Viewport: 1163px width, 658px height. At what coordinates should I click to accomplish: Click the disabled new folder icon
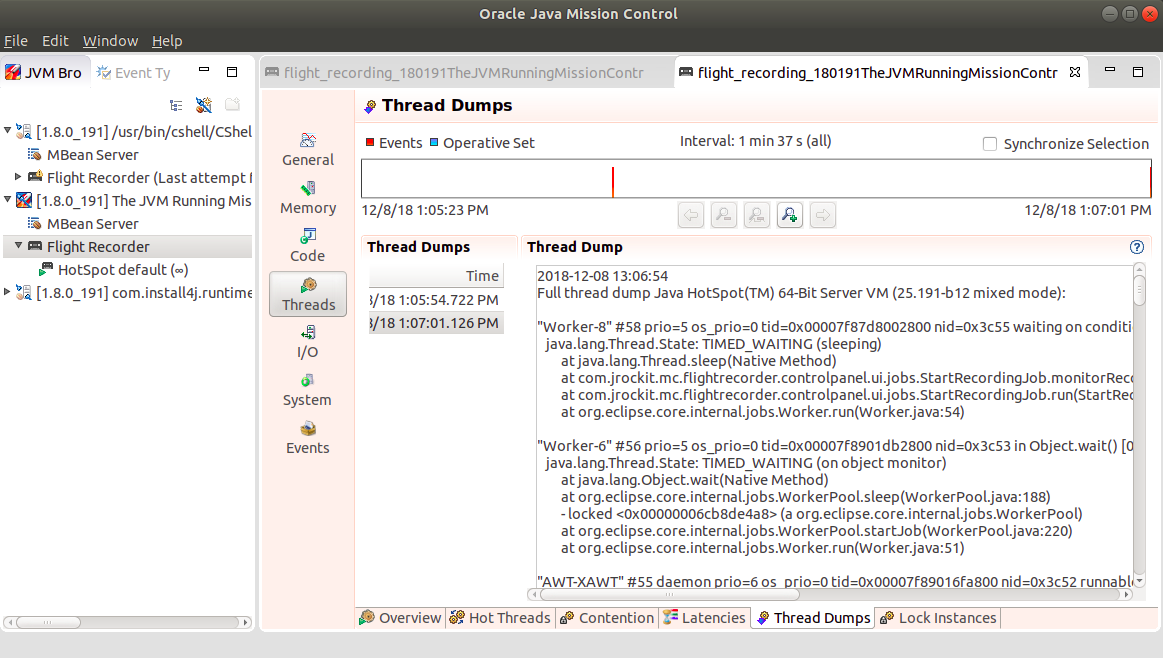[x=232, y=105]
